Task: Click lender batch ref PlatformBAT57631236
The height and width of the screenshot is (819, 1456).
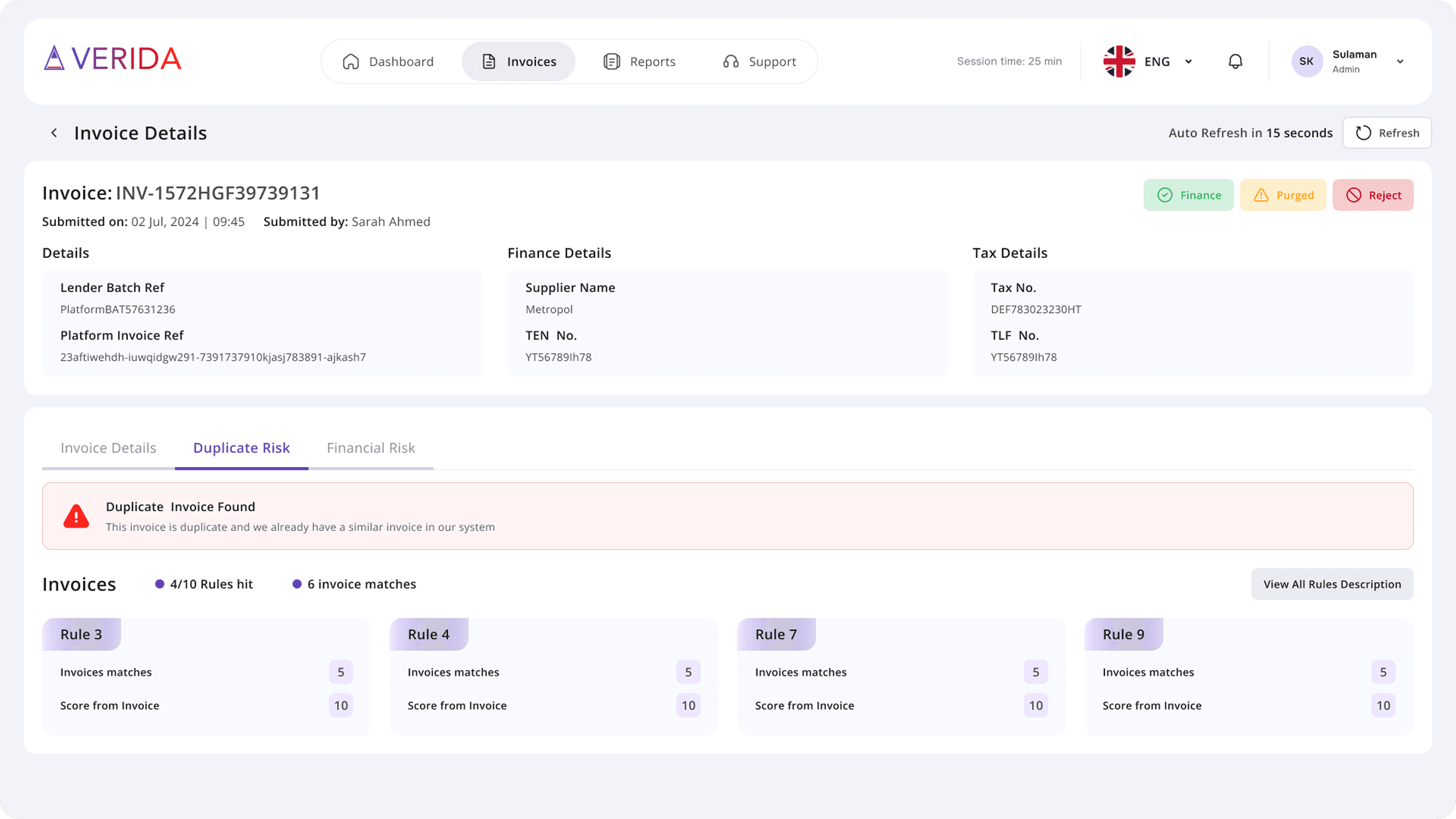Action: tap(117, 310)
